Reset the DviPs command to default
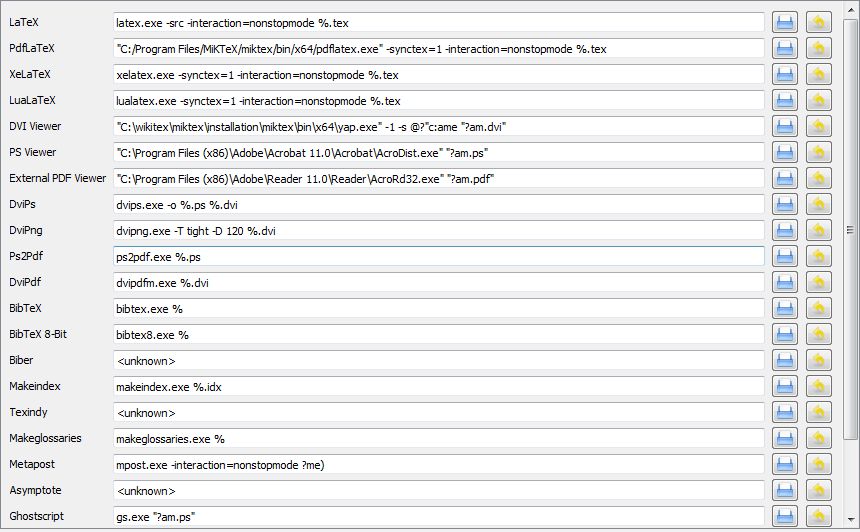860x532 pixels. coord(818,205)
